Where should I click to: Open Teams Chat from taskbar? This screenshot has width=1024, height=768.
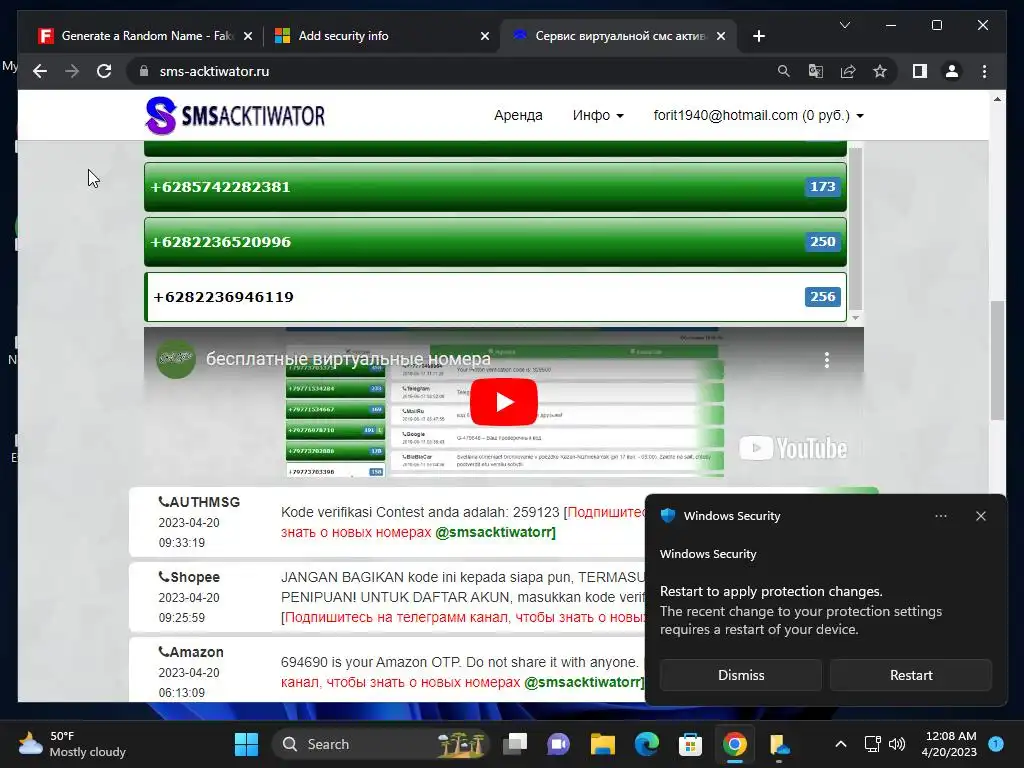(558, 744)
